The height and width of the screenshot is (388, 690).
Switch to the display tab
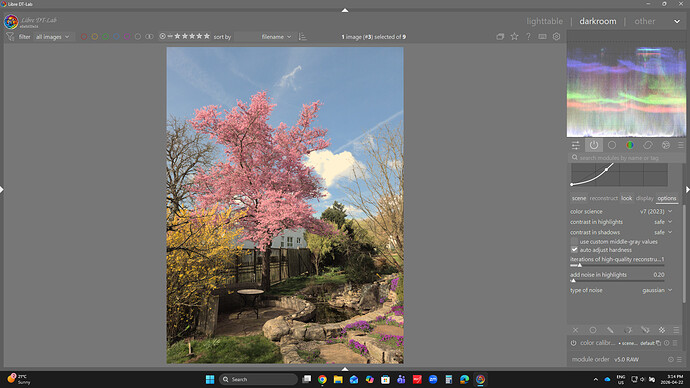tap(645, 198)
